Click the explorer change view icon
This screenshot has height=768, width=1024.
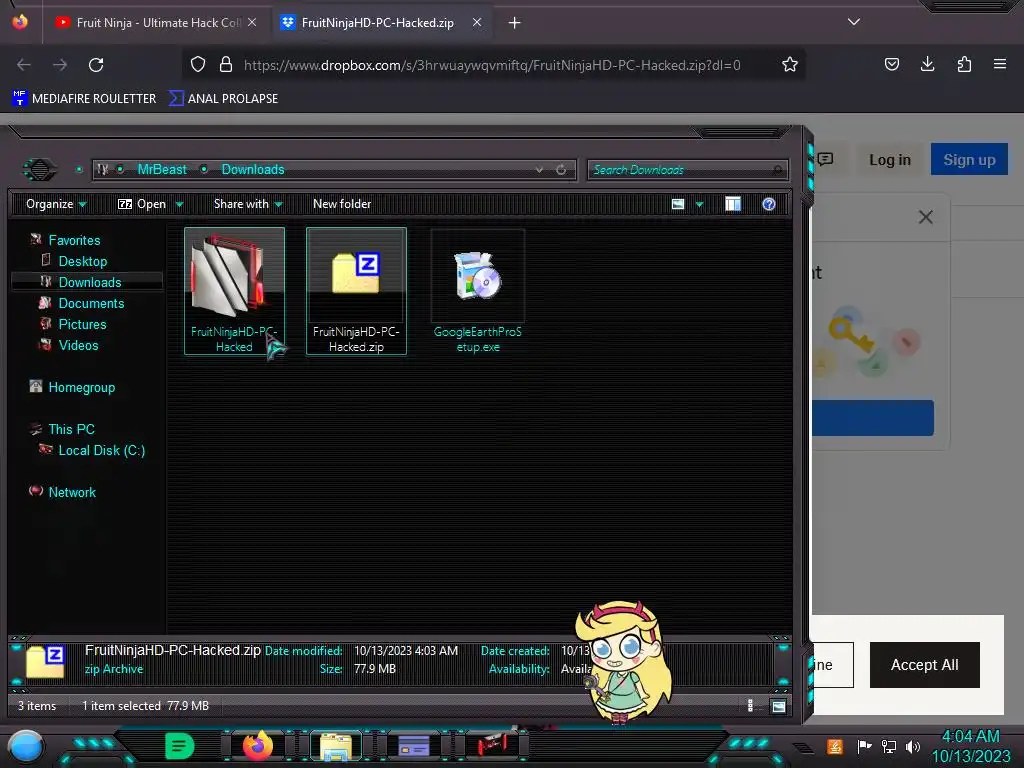tap(678, 204)
